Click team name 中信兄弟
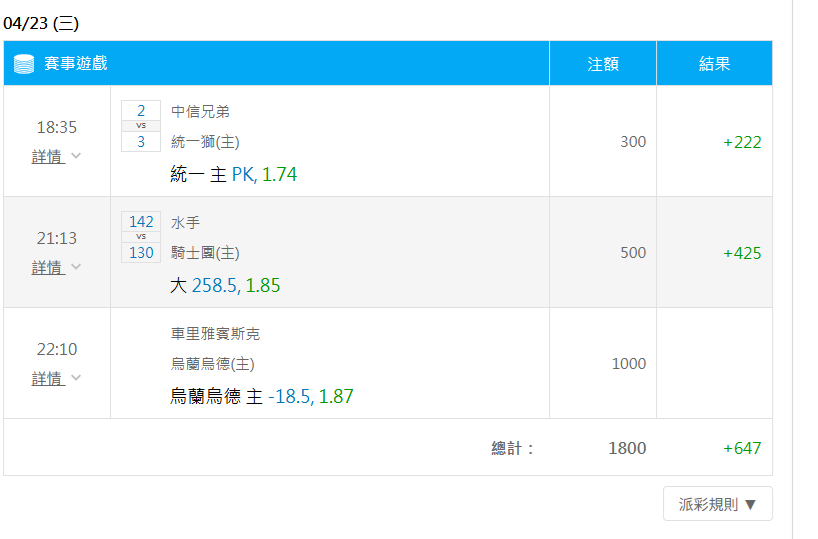The height and width of the screenshot is (539, 818). coord(200,112)
